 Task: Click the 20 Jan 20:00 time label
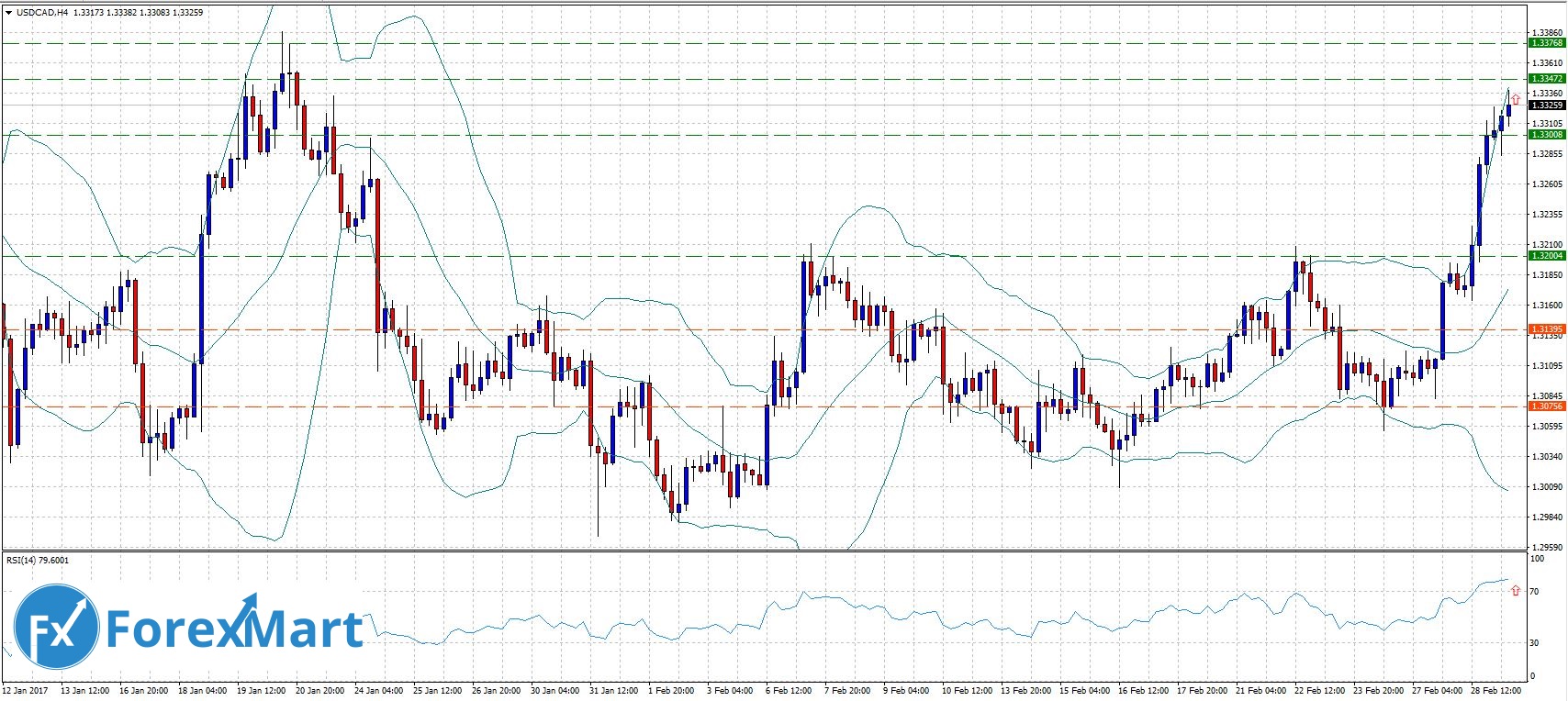(x=320, y=690)
